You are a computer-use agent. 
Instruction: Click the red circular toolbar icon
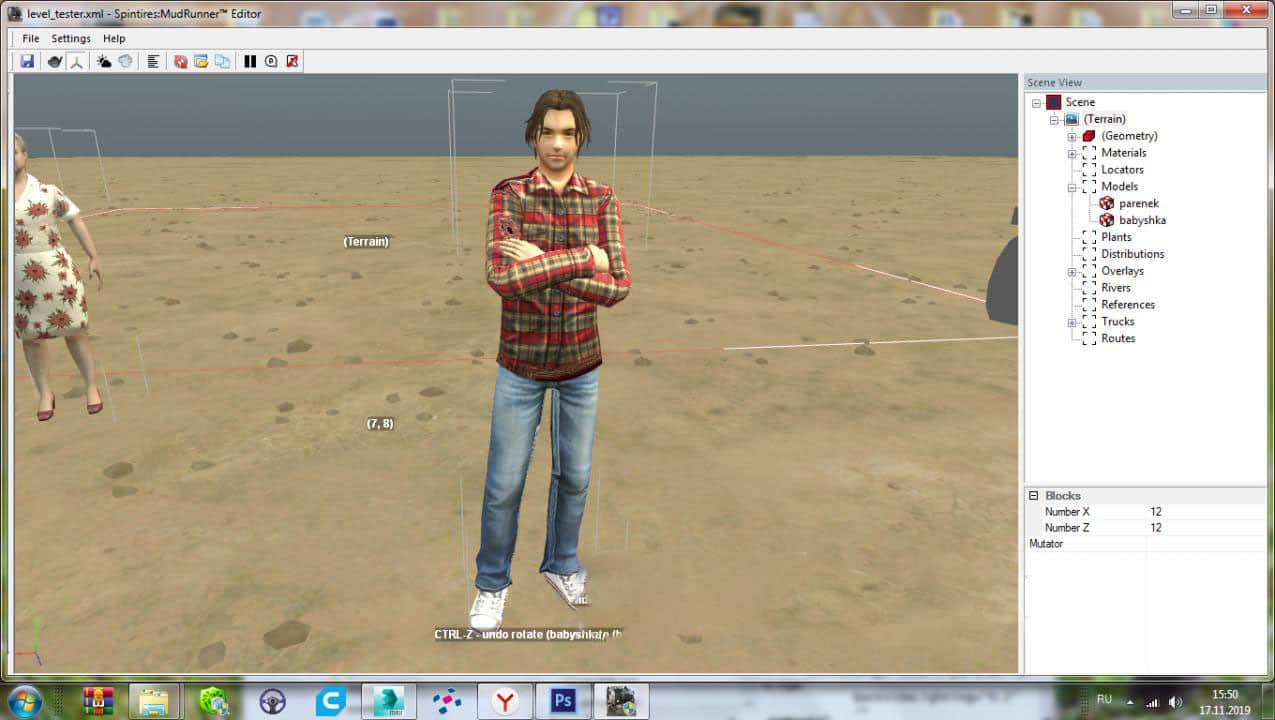point(181,61)
